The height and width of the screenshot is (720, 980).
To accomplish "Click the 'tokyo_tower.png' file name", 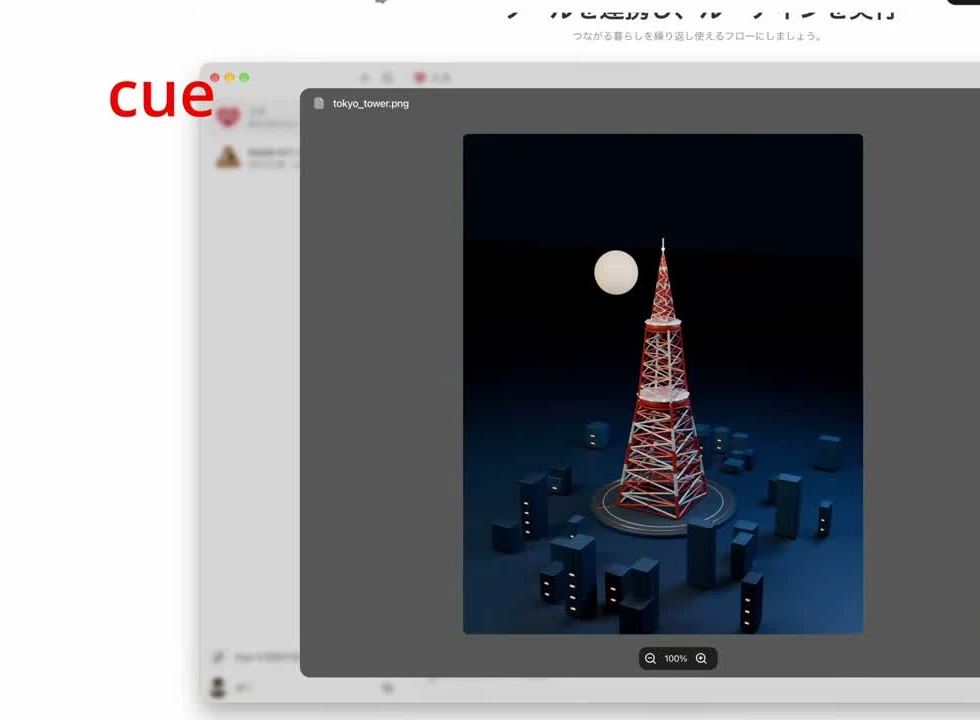I will pos(371,103).
